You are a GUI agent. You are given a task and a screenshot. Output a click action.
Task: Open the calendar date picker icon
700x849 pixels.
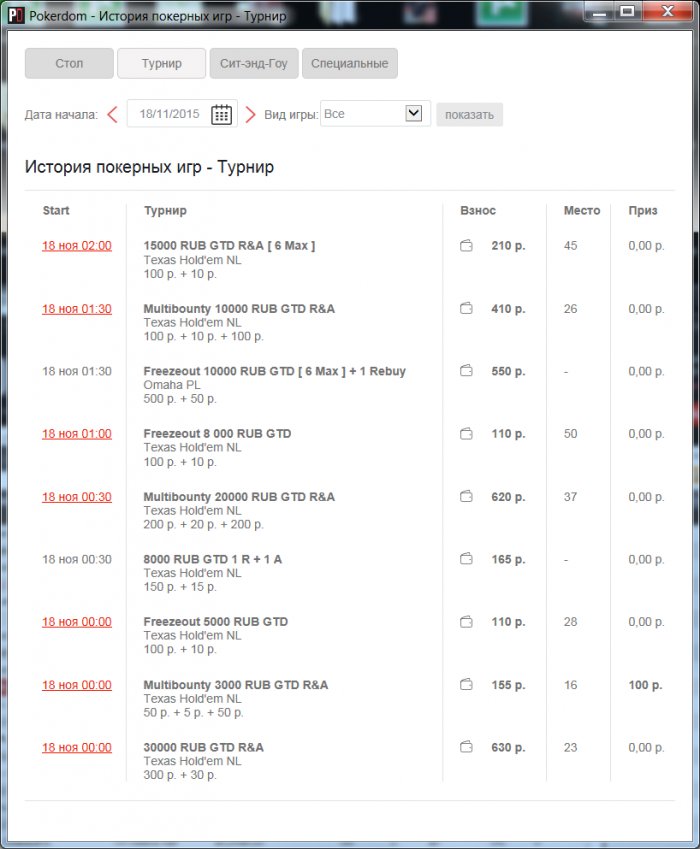click(221, 114)
